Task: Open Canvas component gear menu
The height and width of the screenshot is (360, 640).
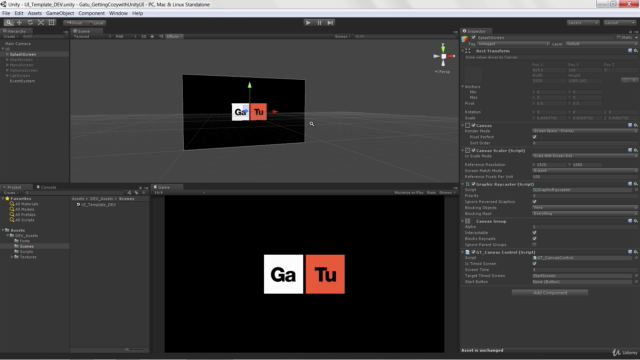Action: [x=636, y=125]
